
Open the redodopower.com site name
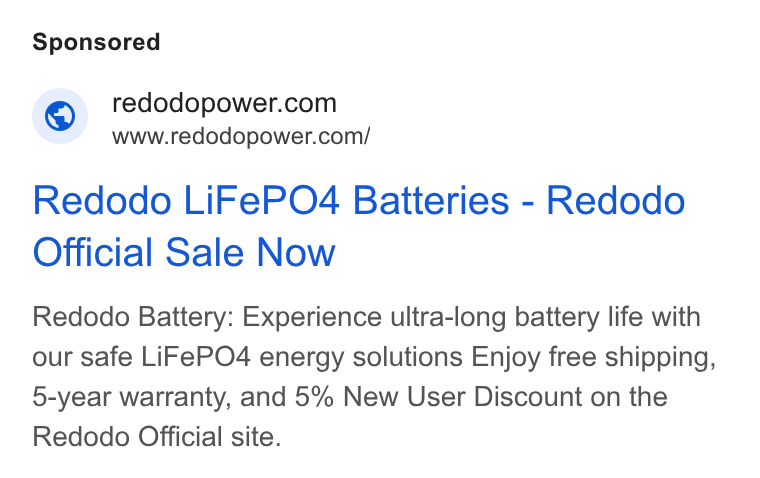(224, 103)
